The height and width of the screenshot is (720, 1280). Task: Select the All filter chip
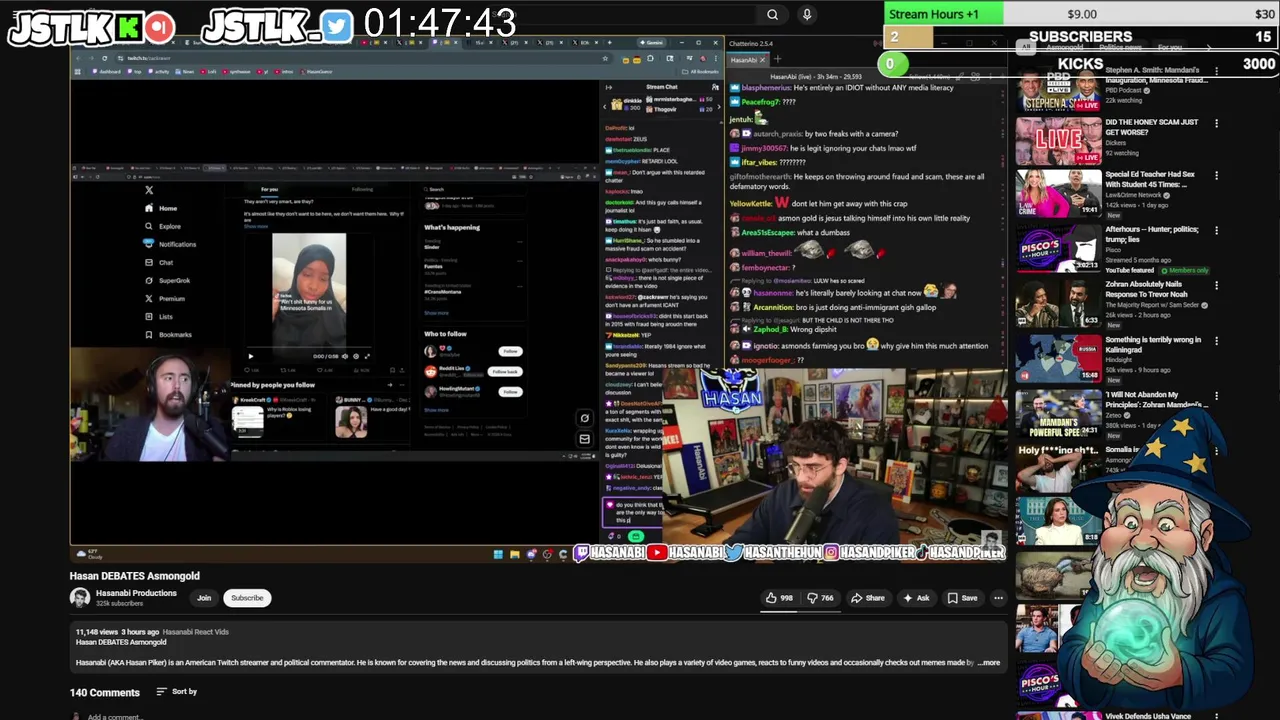point(1025,47)
